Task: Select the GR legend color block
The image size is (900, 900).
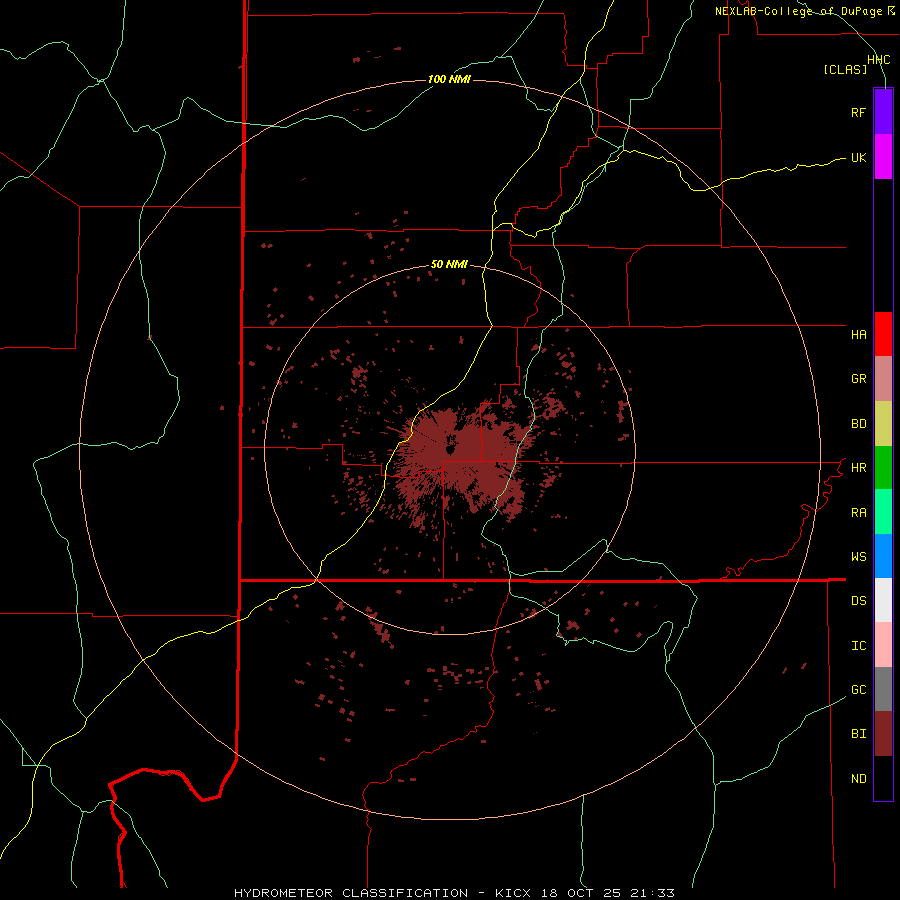Action: click(x=883, y=379)
